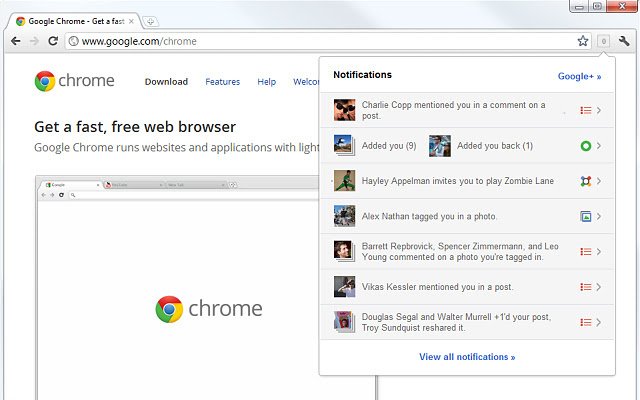
Task: Open the Chrome wrench settings menu
Action: point(624,41)
